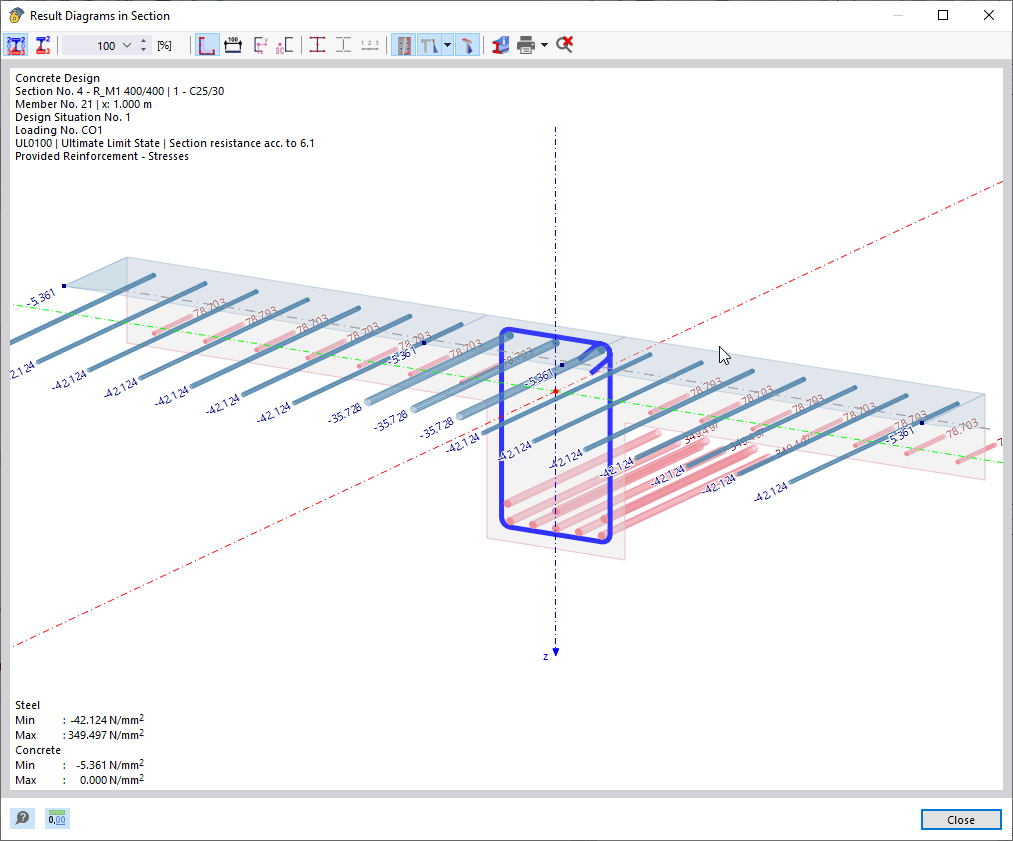
Task: Open the stress diagram options dropdown arrow
Action: pyautogui.click(x=448, y=45)
